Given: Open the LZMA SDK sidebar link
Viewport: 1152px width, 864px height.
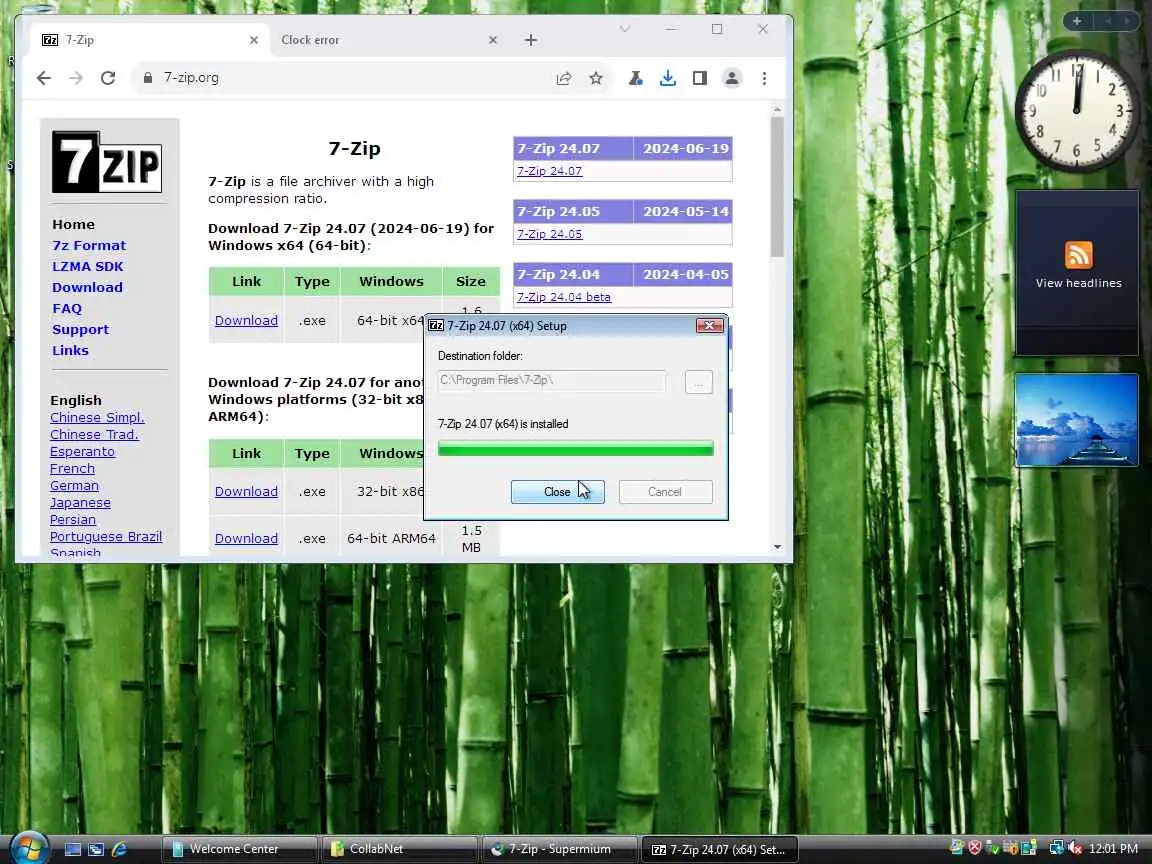Looking at the screenshot, I should point(87,267).
